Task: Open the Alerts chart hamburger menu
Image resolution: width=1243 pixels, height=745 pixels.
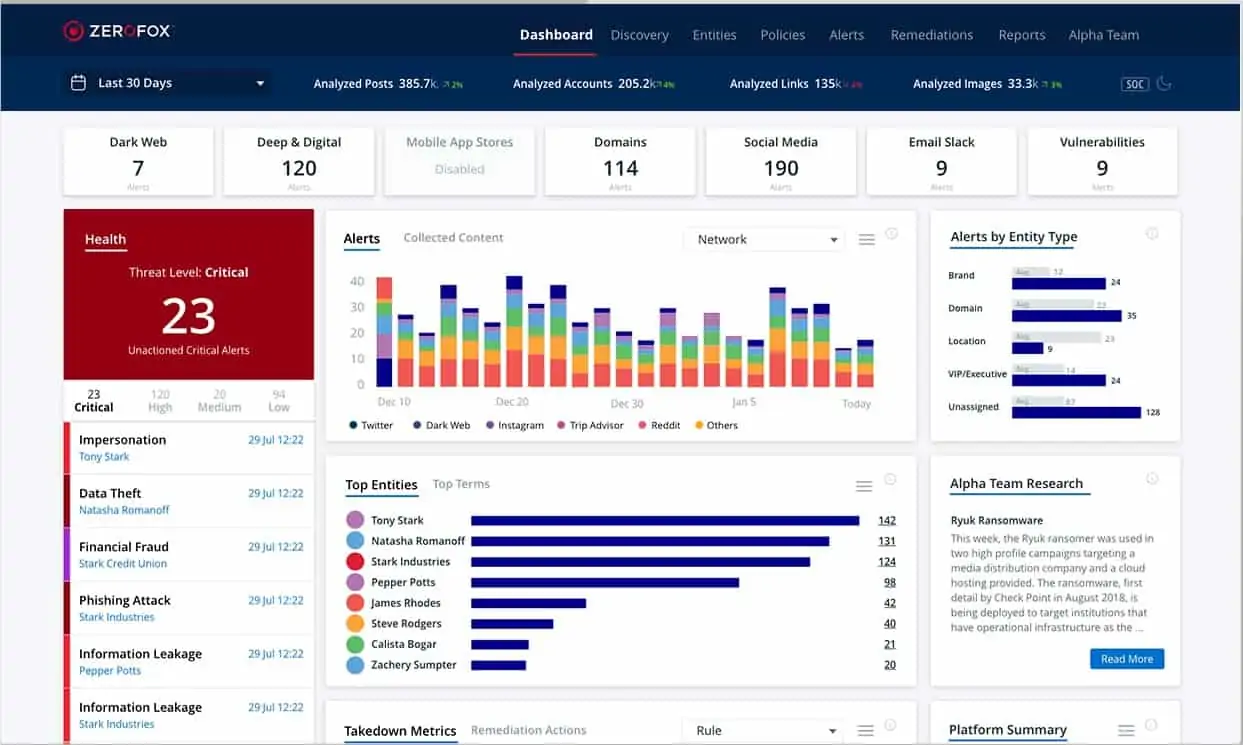Action: [867, 240]
